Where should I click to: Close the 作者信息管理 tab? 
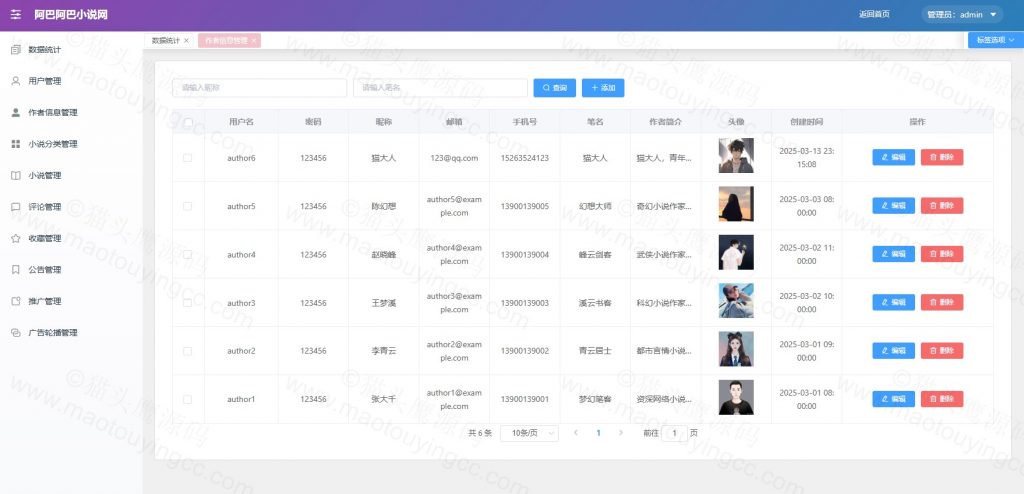(254, 41)
